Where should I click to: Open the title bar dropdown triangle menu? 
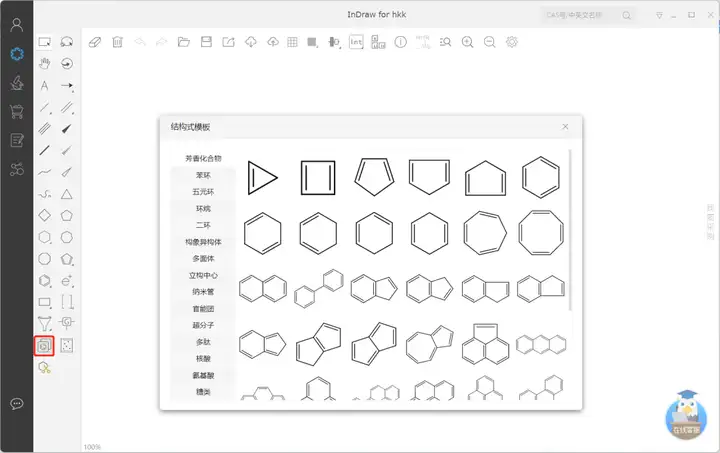coord(659,16)
